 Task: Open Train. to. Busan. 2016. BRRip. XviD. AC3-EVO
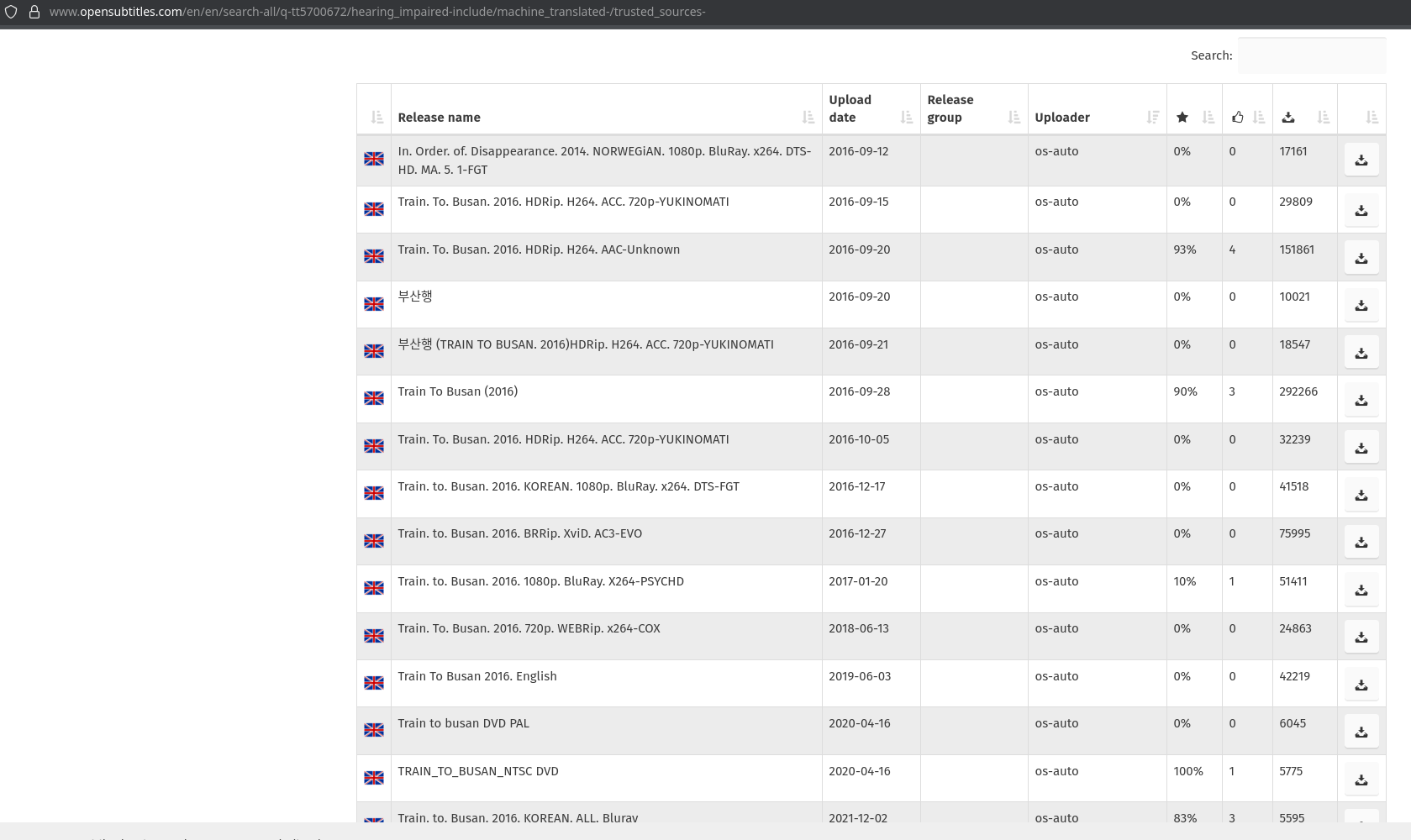[x=519, y=533]
